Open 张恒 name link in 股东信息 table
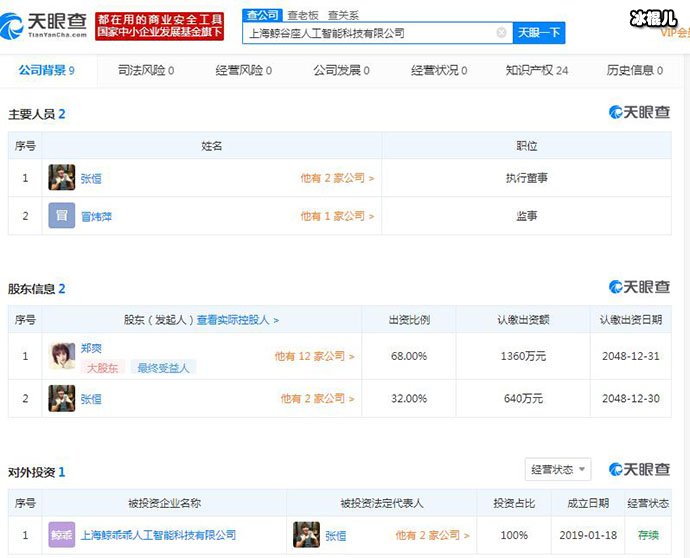Image resolution: width=690 pixels, height=558 pixels. [x=91, y=399]
